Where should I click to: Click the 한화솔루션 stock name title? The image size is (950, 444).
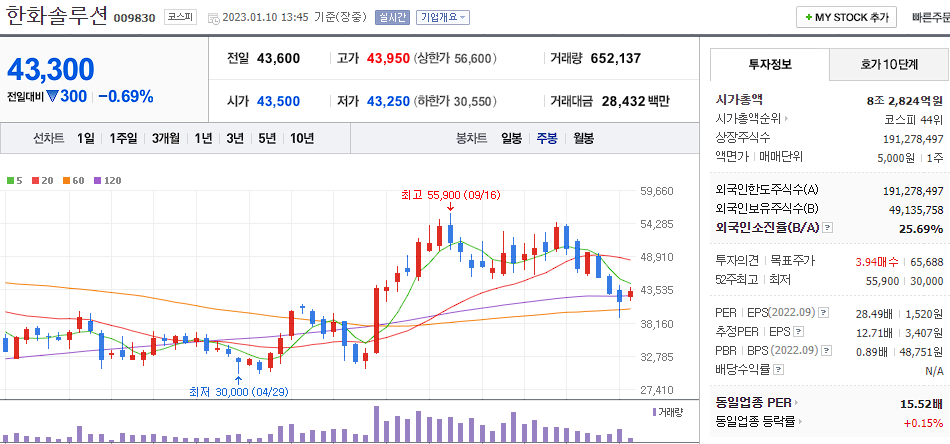coord(56,15)
